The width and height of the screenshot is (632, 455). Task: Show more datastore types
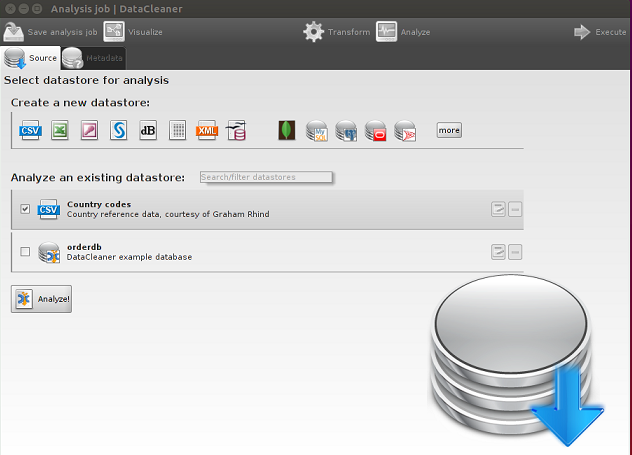pos(449,130)
